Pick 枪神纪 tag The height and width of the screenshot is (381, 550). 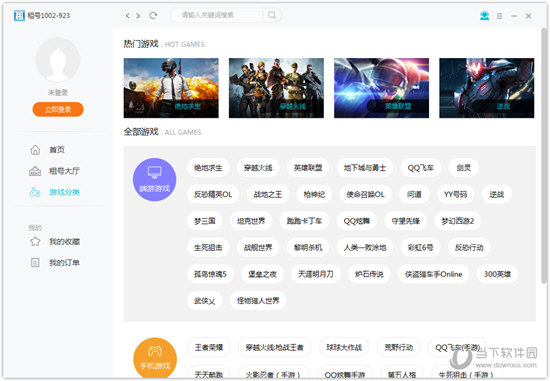pyautogui.click(x=314, y=194)
